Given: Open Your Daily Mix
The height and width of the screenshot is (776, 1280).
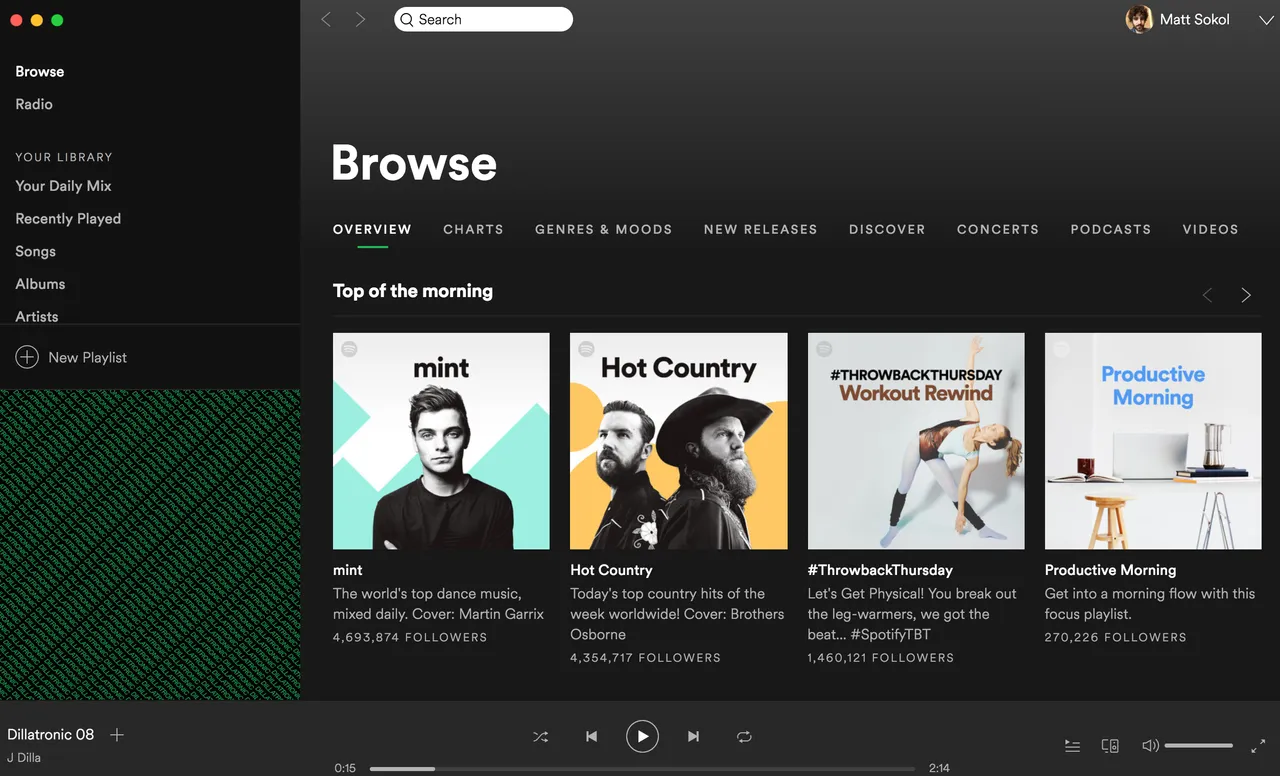Looking at the screenshot, I should click(x=63, y=186).
